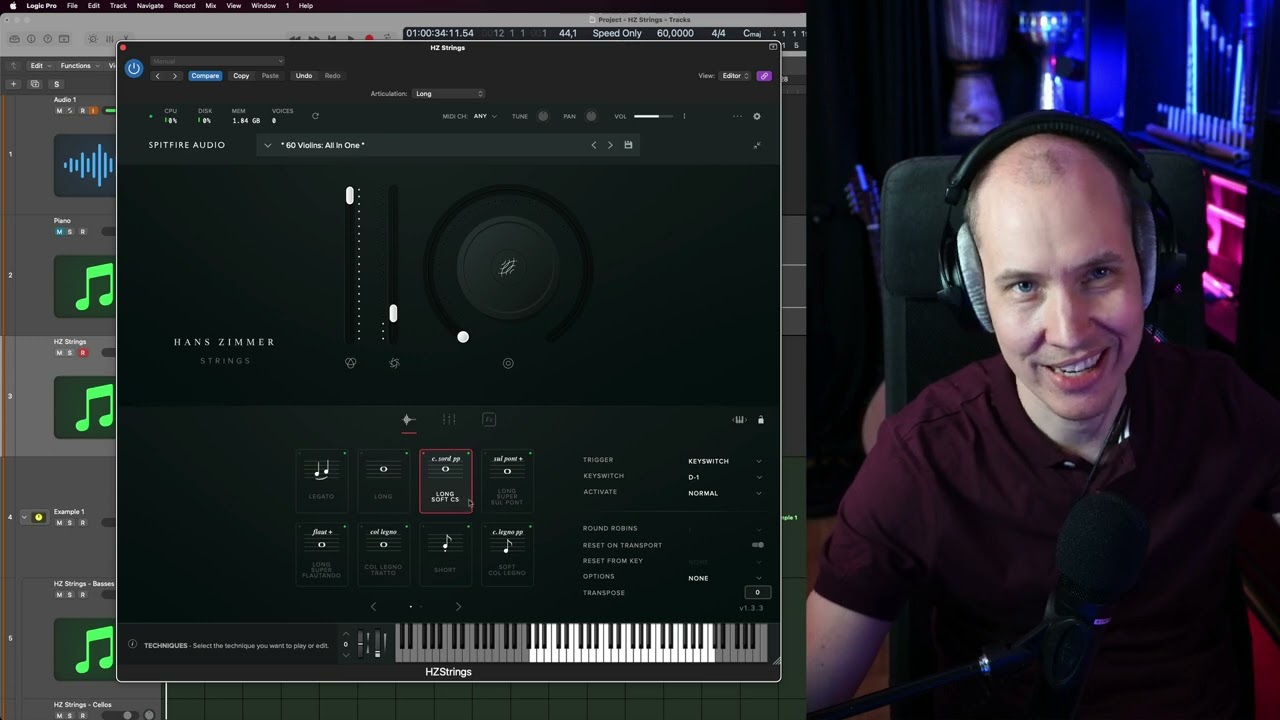Viewport: 1280px width, 720px height.
Task: Click the keyboard range icon
Action: (740, 420)
